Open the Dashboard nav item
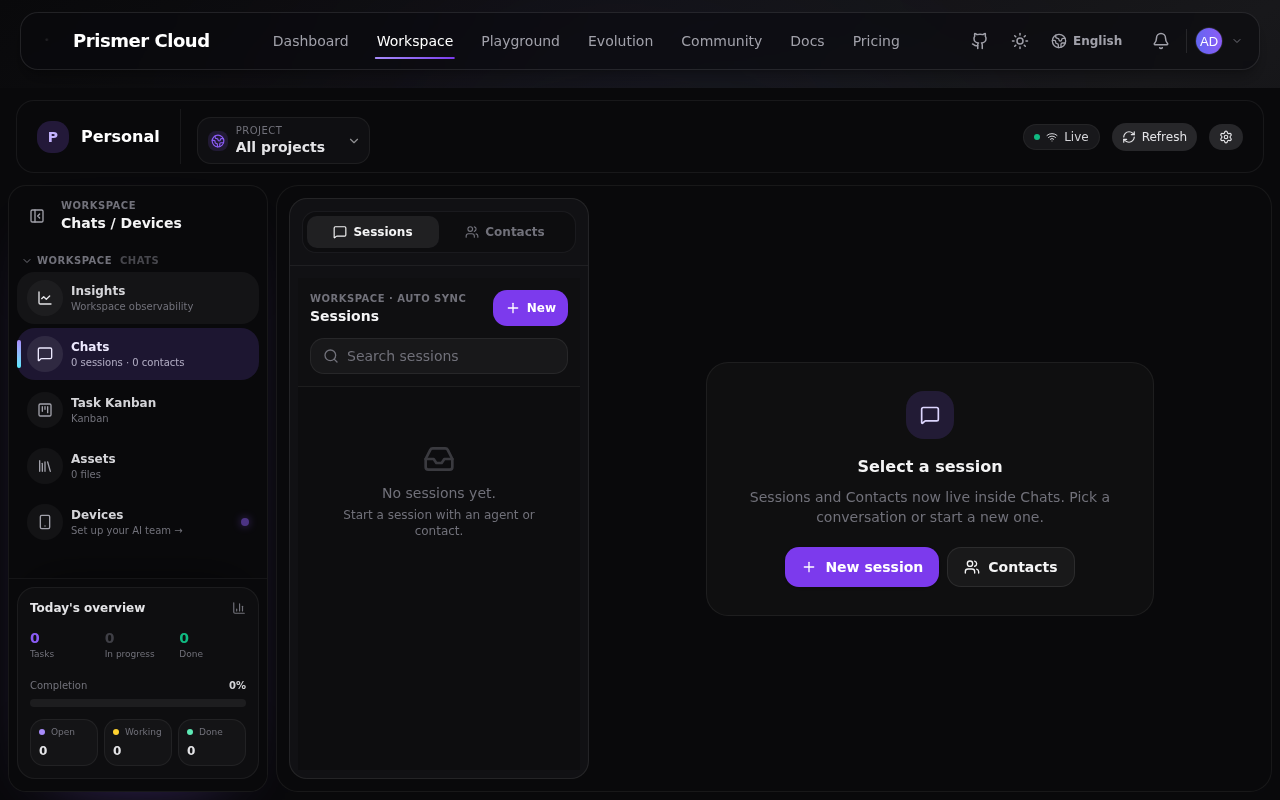1280x800 pixels. click(310, 41)
